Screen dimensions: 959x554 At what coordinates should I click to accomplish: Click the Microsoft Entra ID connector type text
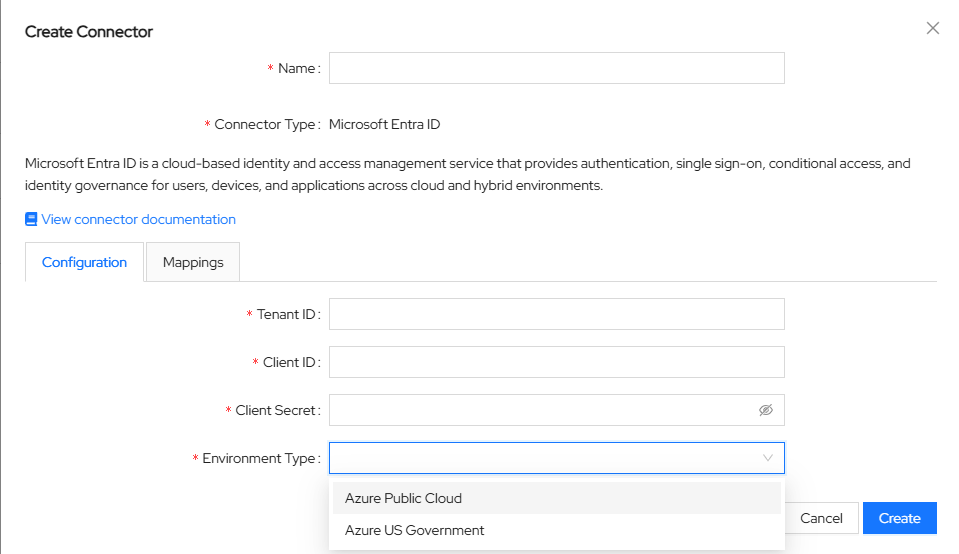pyautogui.click(x=385, y=125)
